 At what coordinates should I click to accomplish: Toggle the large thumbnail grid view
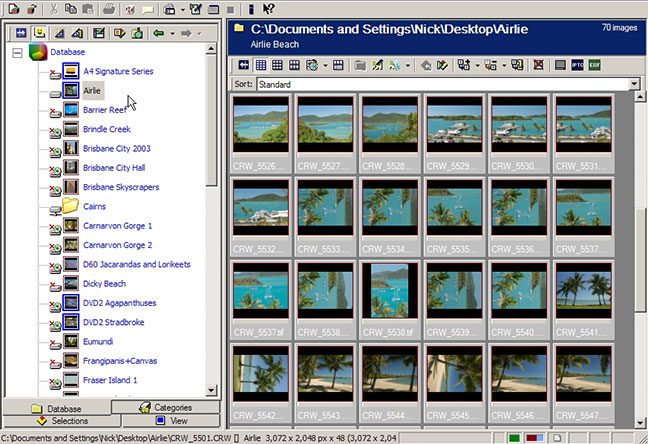coord(294,65)
